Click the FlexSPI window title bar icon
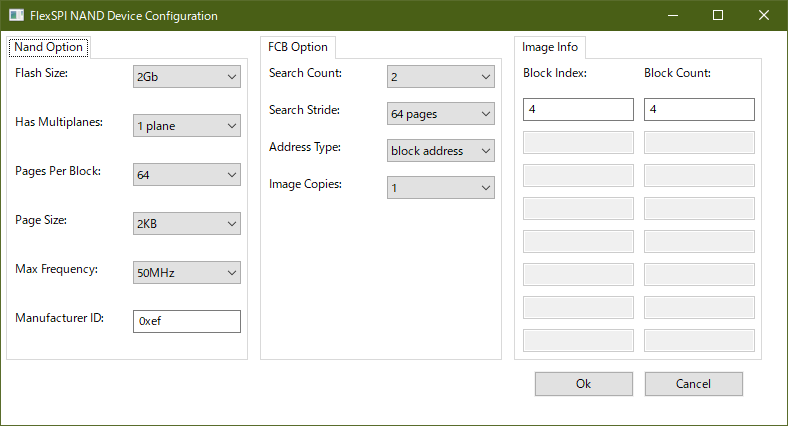The height and width of the screenshot is (426, 788). [x=16, y=16]
